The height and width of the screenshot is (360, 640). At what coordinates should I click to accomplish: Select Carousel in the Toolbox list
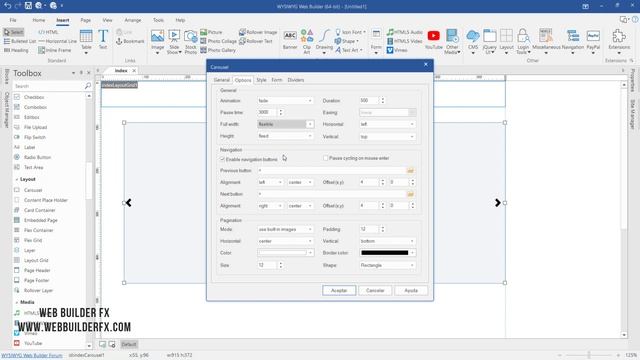33,190
